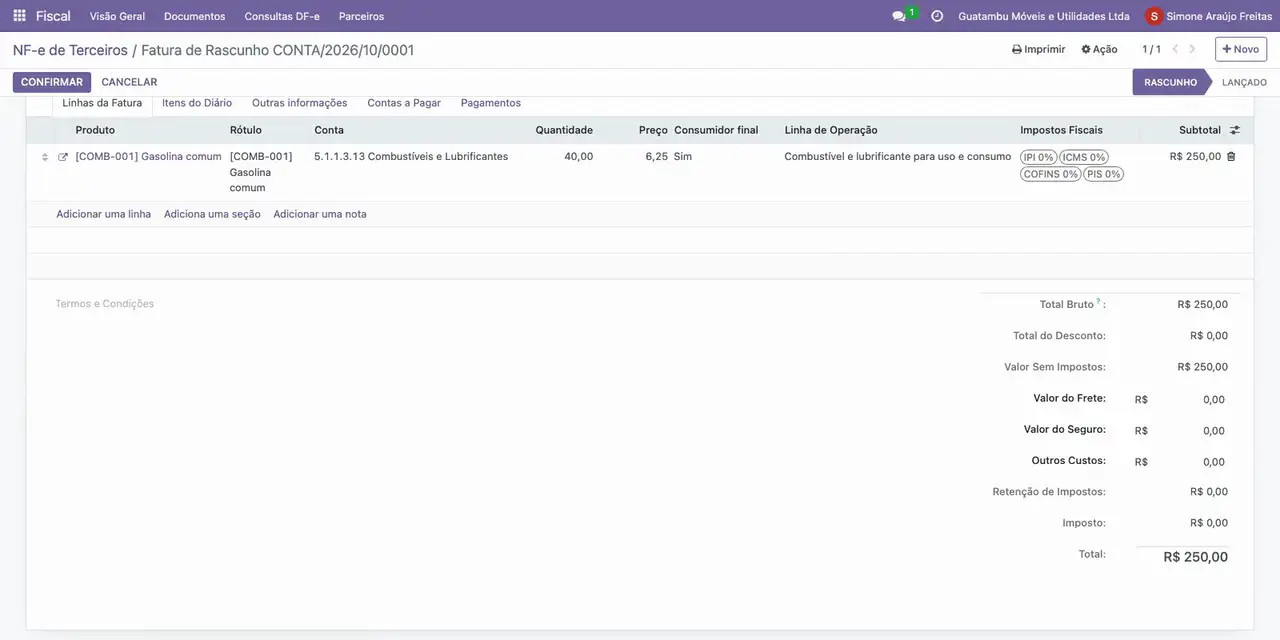Open the Pagamentos tab
The image size is (1280, 640).
491,103
